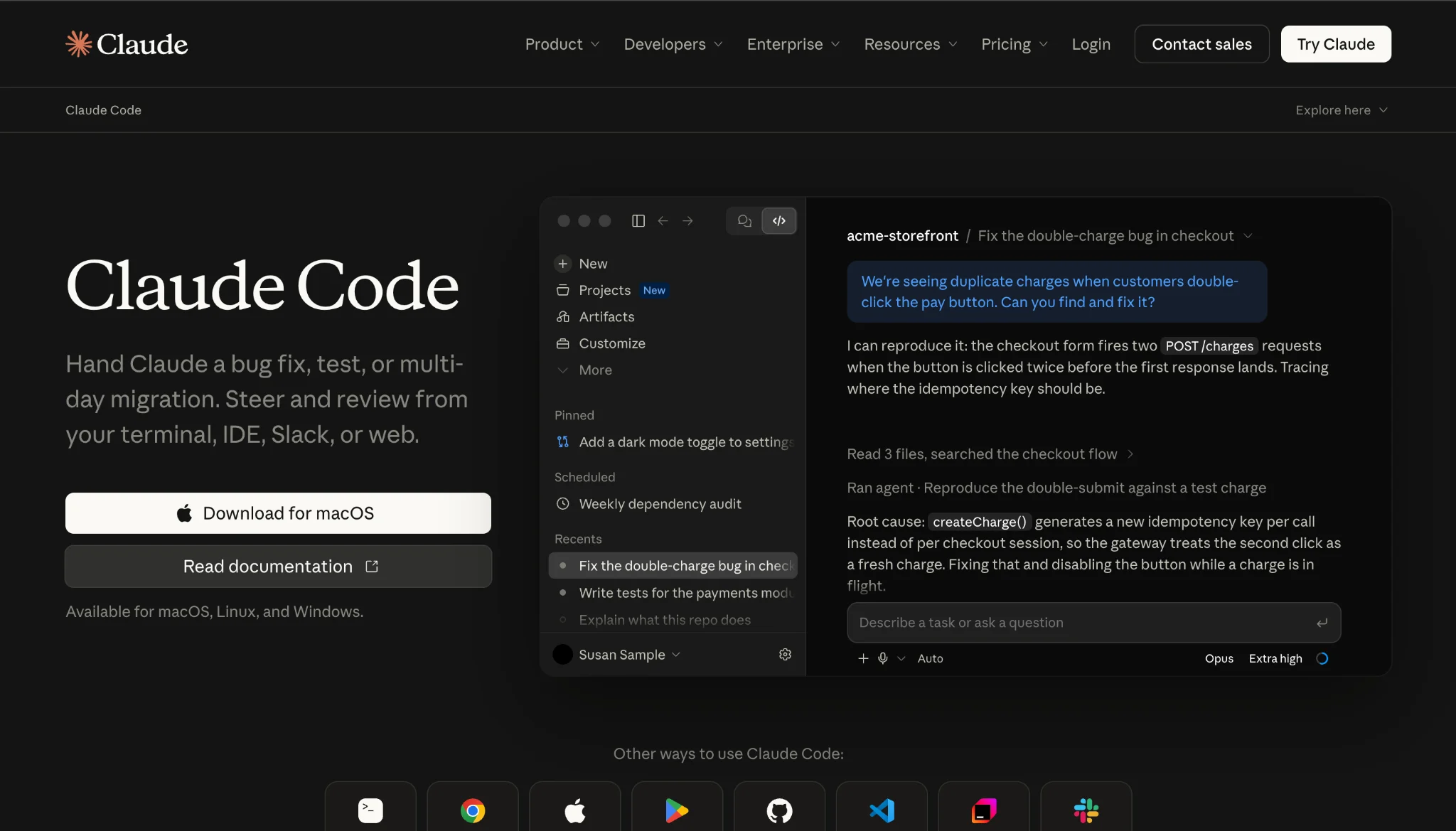The width and height of the screenshot is (1456, 831).
Task: Click the Extra high effort setting
Action: (x=1275, y=658)
